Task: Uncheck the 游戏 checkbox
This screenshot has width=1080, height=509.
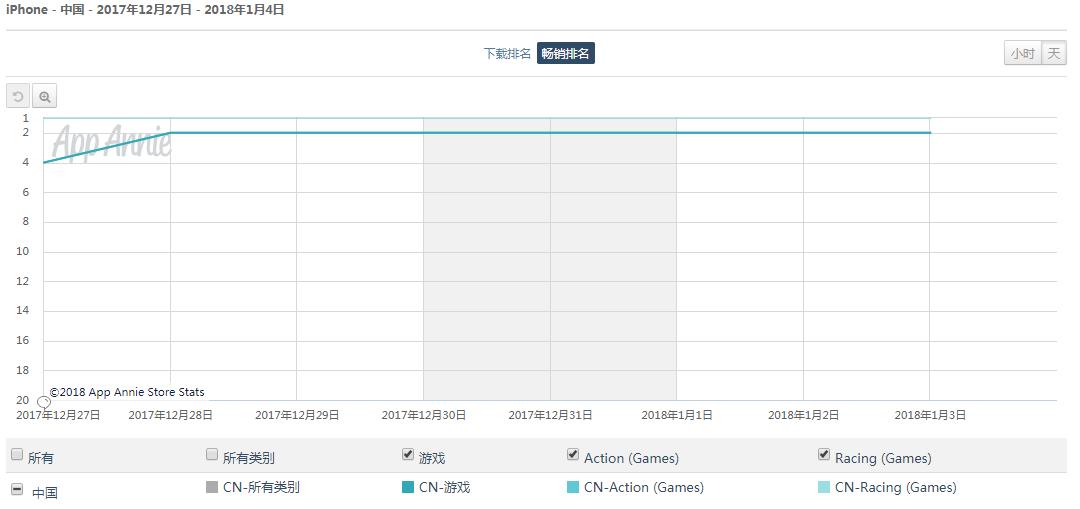Action: tap(408, 455)
